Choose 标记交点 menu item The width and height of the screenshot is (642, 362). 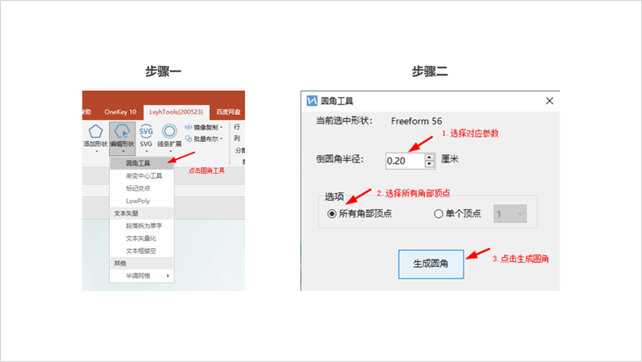(x=142, y=188)
